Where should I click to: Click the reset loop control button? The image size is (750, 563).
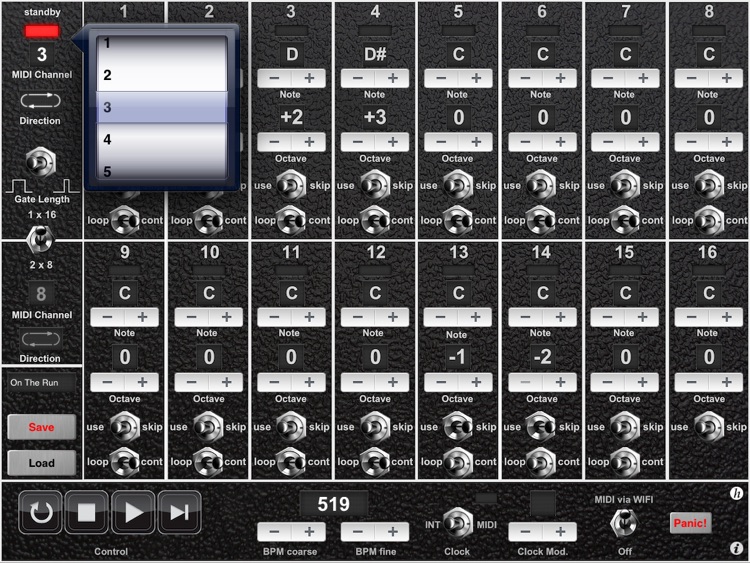tap(40, 512)
